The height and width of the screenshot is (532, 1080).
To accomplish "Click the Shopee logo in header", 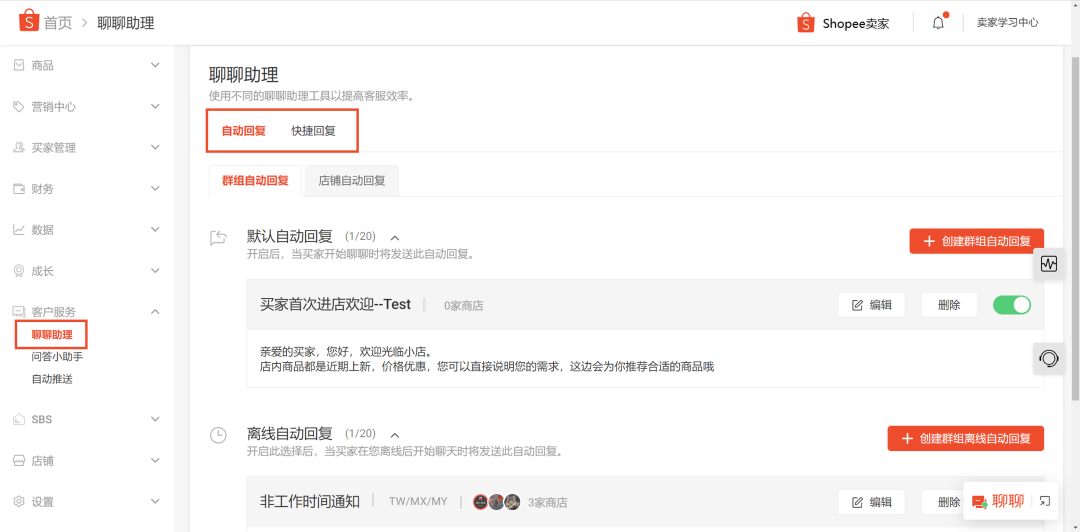I will pyautogui.click(x=28, y=21).
